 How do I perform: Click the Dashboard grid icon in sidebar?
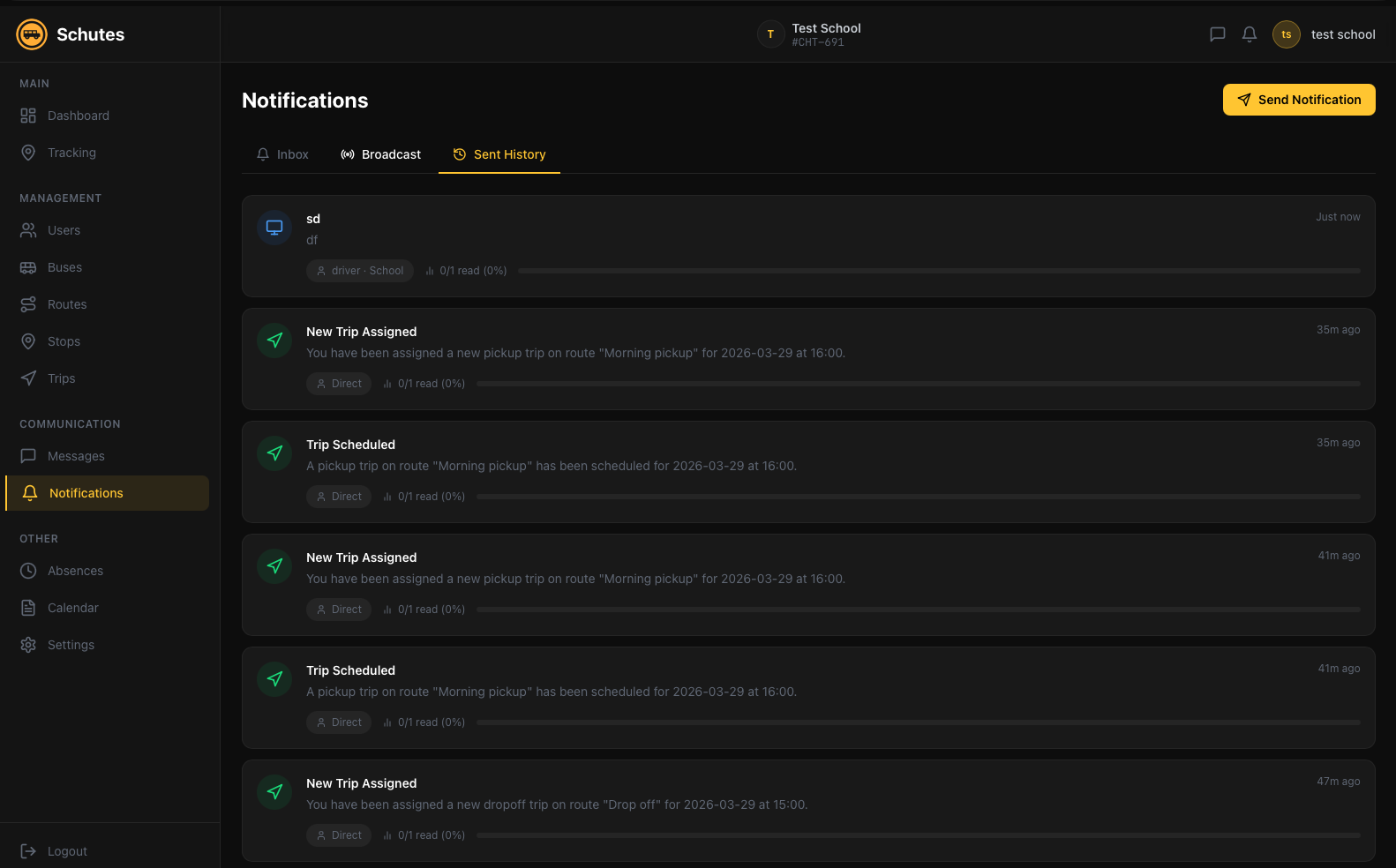click(x=28, y=116)
